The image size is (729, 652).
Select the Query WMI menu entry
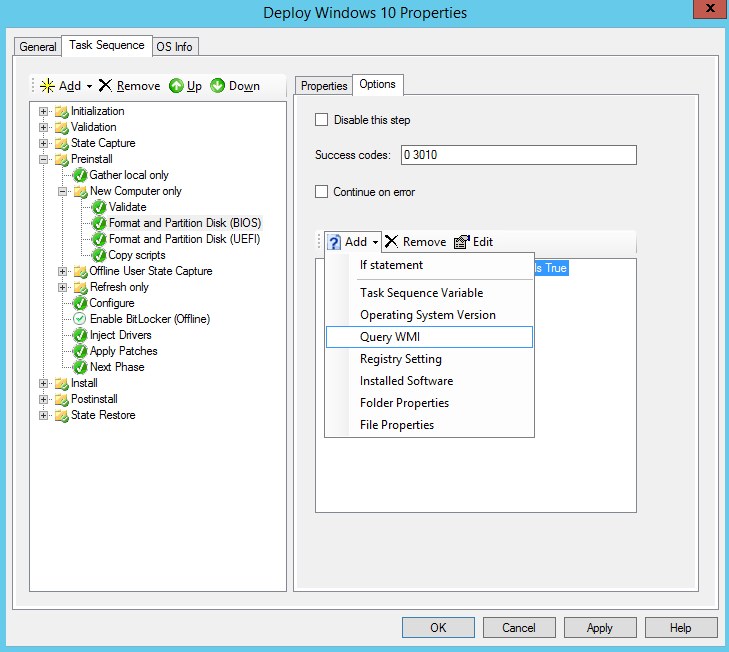tap(429, 337)
